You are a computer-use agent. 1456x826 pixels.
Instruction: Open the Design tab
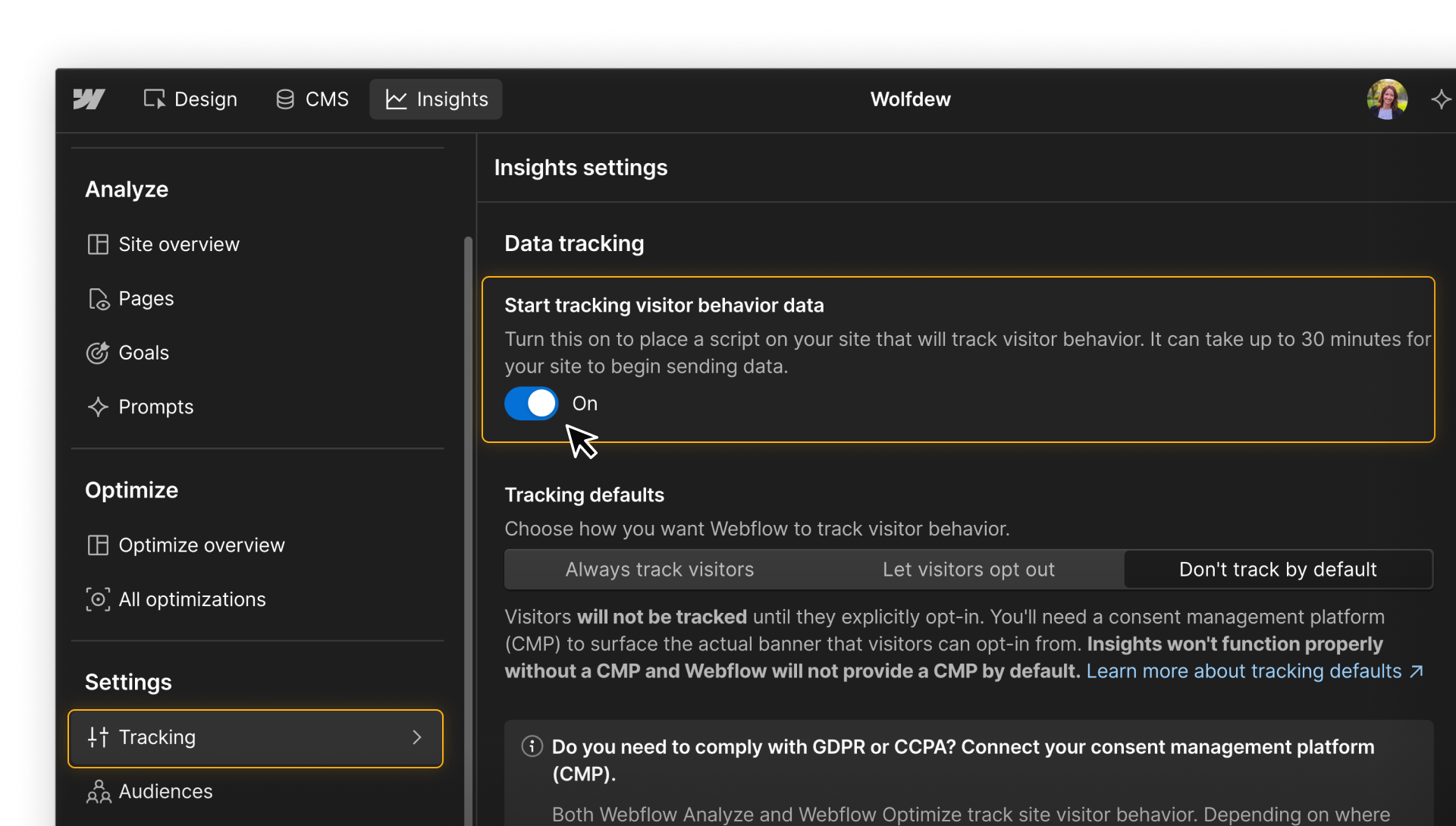click(190, 99)
